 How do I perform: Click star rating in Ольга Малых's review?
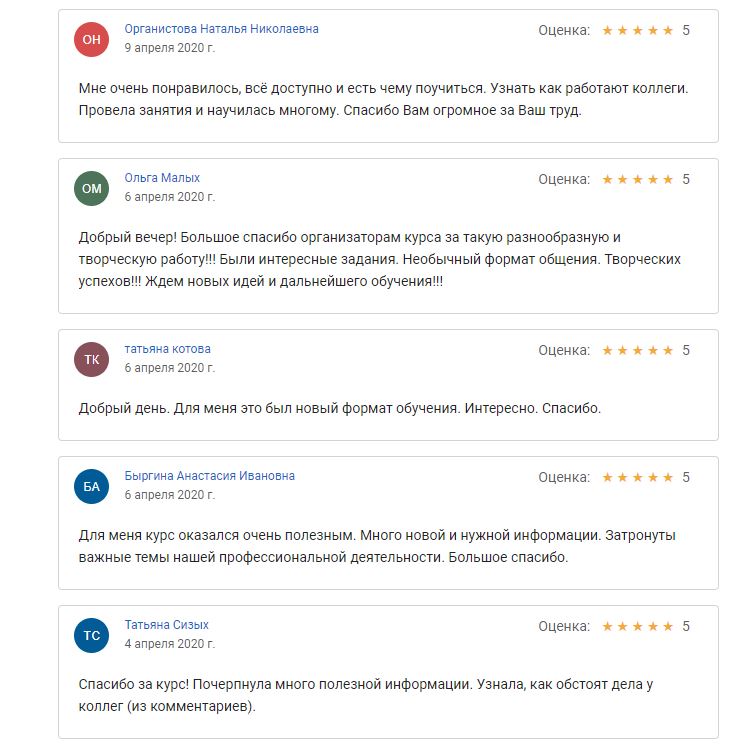638,179
